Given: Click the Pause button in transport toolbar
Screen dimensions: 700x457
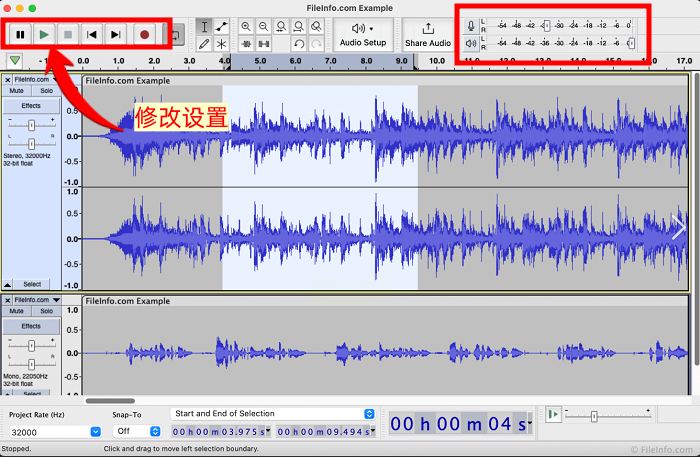Looking at the screenshot, I should [x=20, y=35].
